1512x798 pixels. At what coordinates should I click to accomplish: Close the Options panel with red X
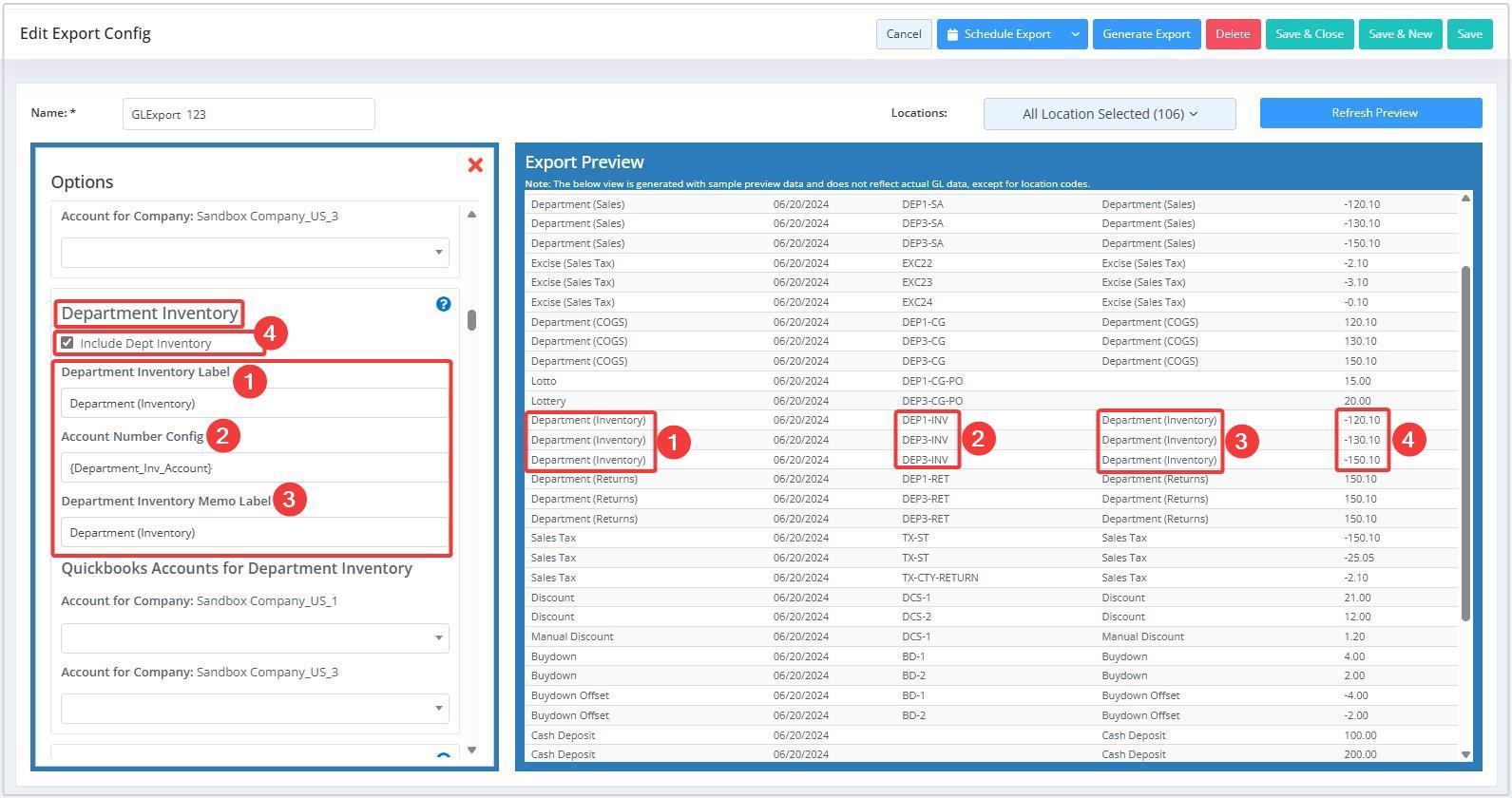475,165
